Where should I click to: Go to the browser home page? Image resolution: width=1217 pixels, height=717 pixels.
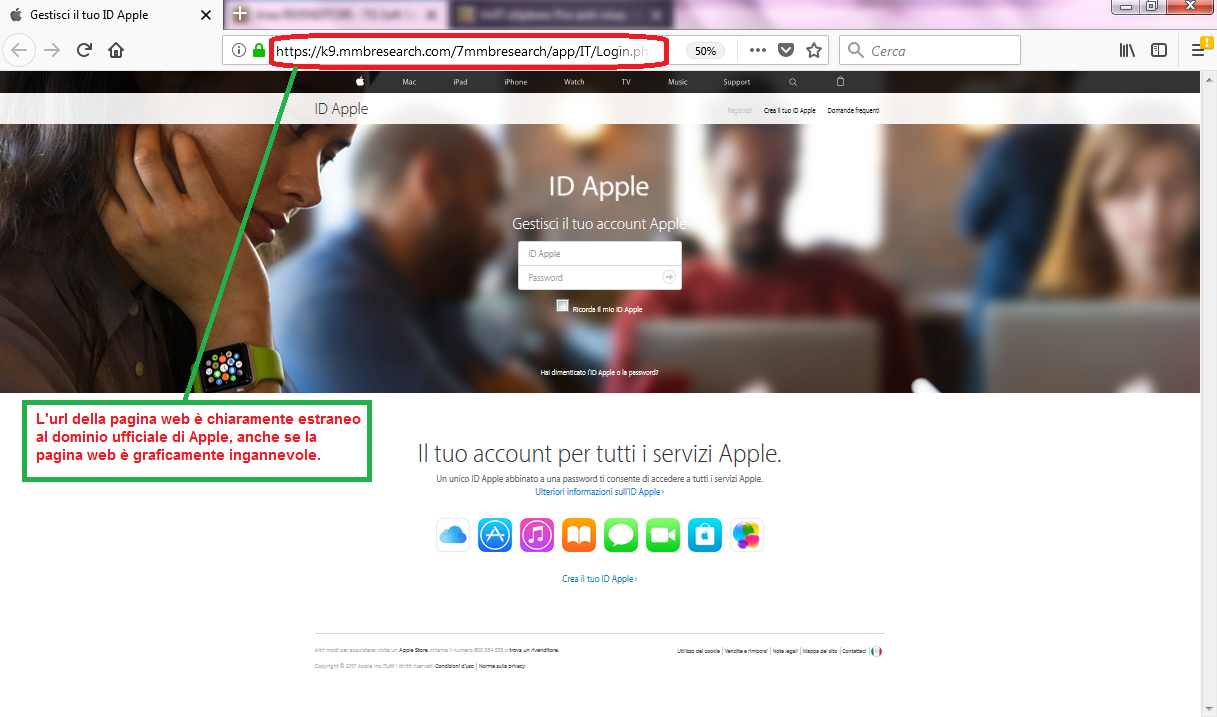point(116,50)
